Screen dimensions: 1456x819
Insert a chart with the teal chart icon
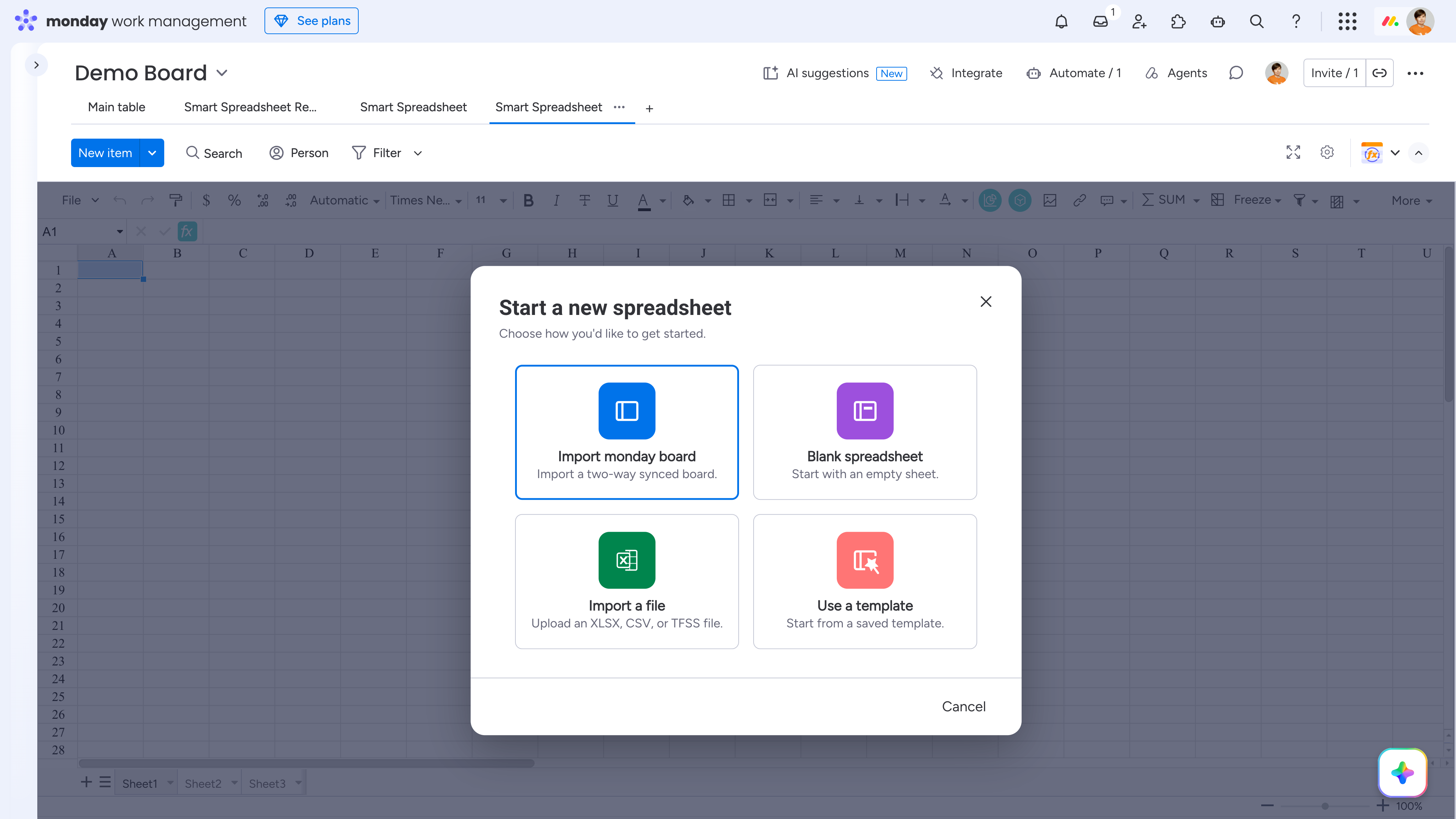coord(990,200)
